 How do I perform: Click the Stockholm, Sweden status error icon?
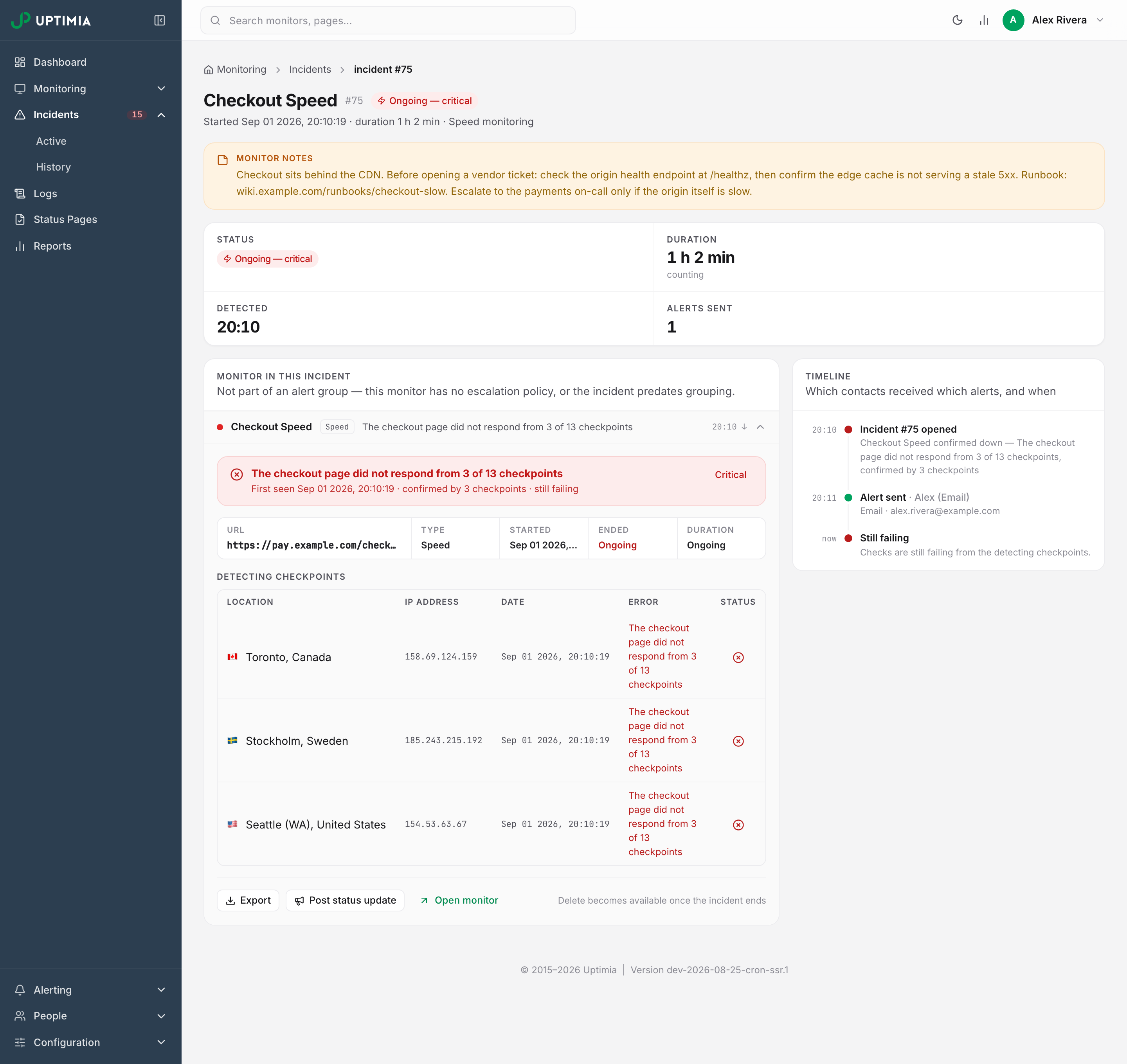(738, 741)
